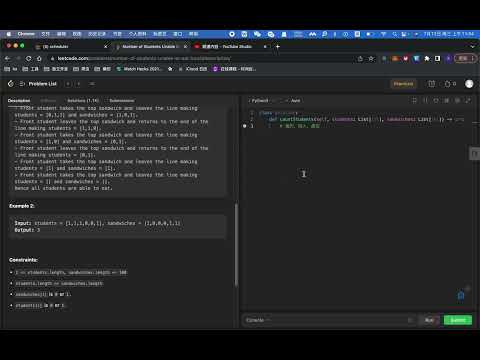Open the layout icon beside Premium
The width and height of the screenshot is (480, 360).
point(431,84)
